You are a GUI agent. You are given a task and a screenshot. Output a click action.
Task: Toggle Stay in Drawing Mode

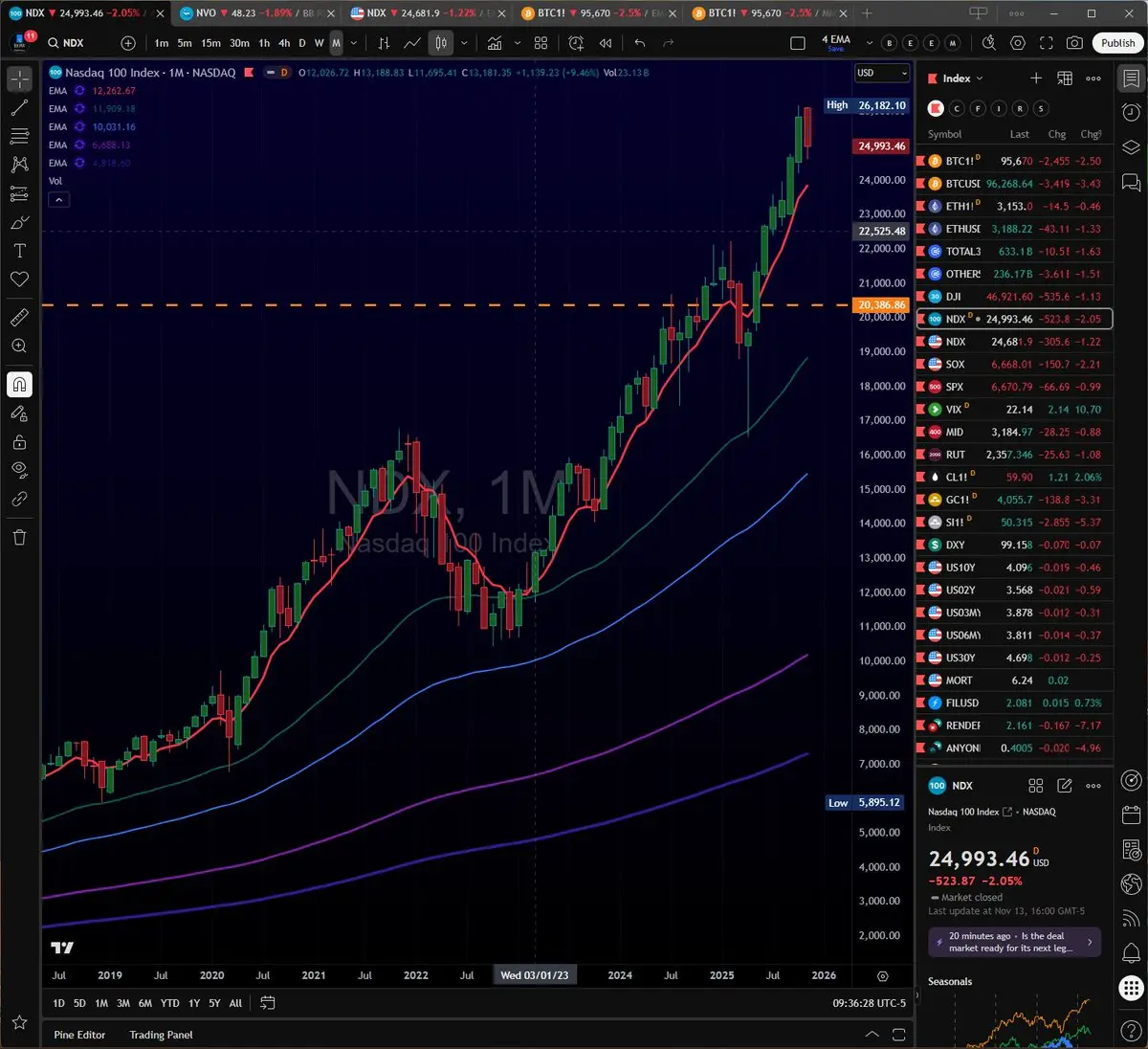[x=19, y=413]
